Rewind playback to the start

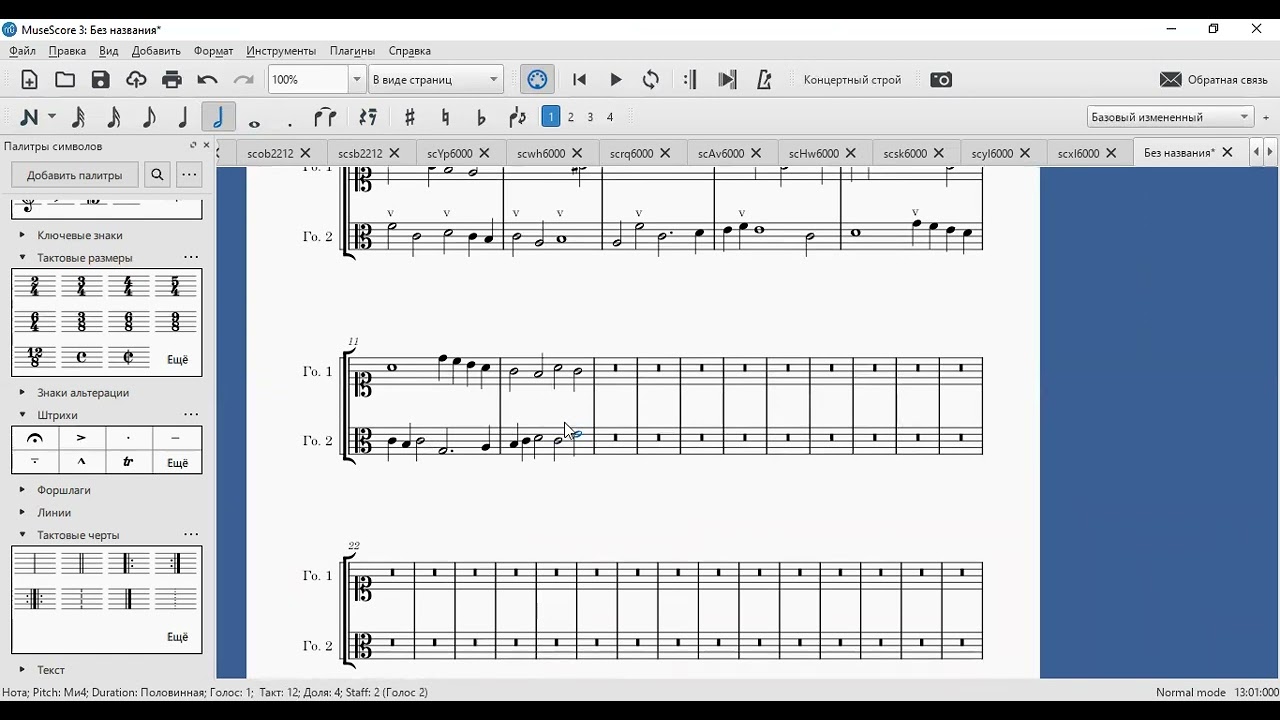579,80
